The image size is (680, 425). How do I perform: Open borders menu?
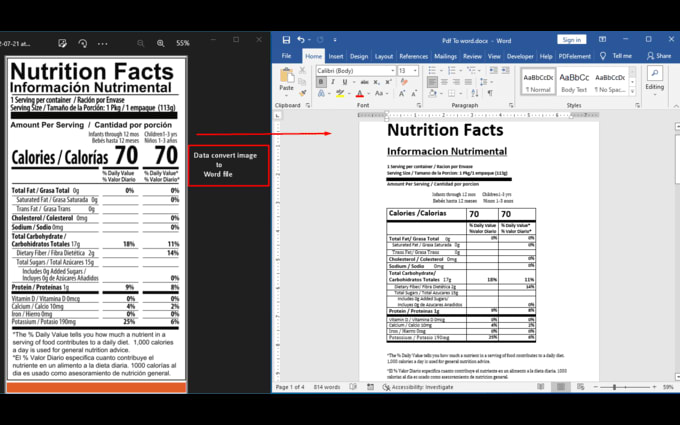pyautogui.click(x=452, y=93)
